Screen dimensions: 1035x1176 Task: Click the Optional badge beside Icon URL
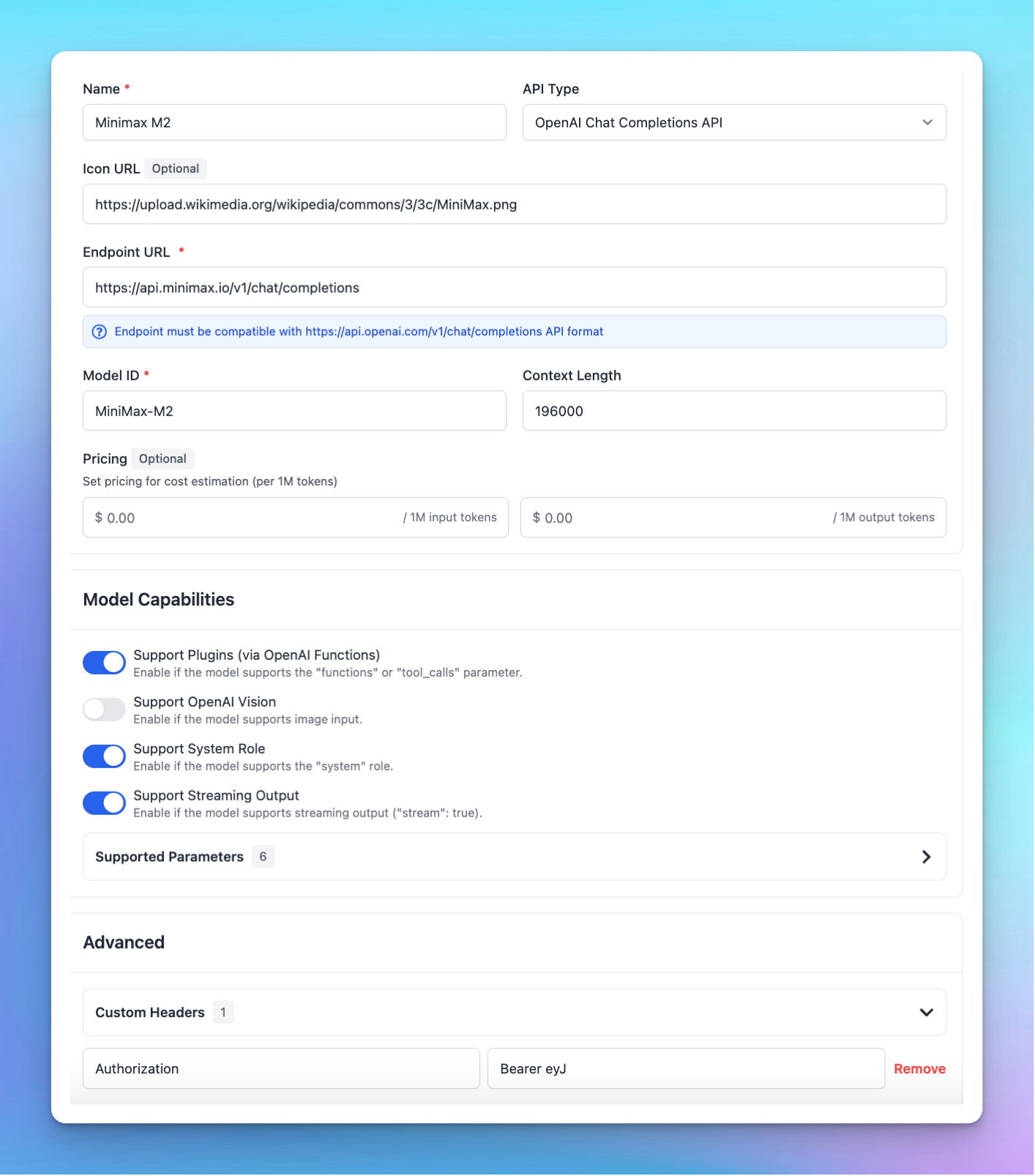tap(176, 168)
